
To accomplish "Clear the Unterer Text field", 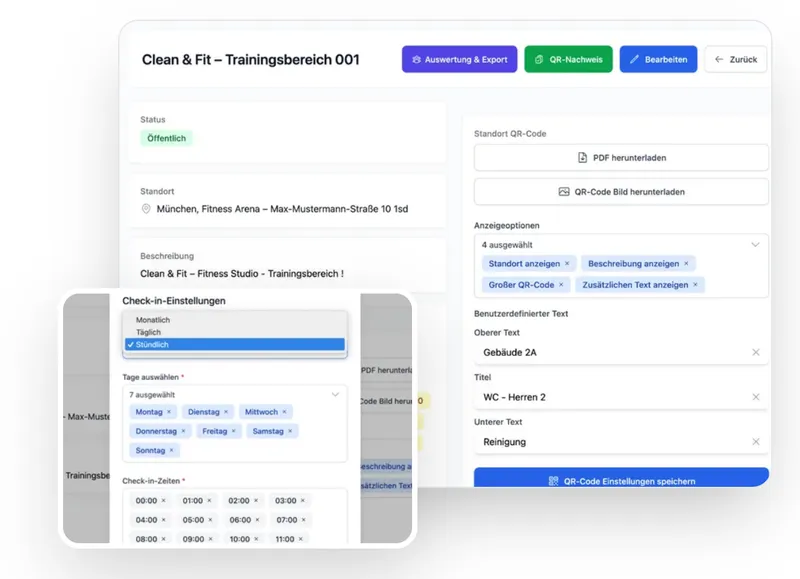I will click(755, 442).
